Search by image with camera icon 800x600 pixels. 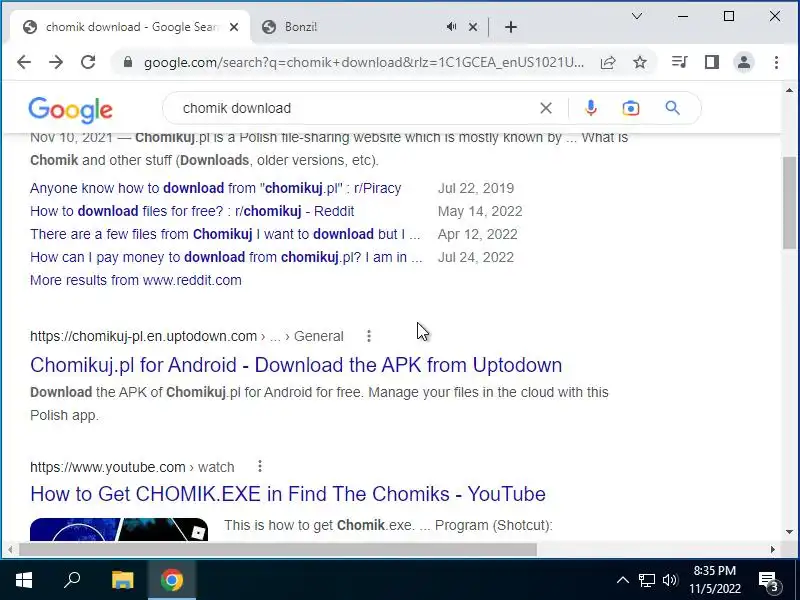(631, 108)
